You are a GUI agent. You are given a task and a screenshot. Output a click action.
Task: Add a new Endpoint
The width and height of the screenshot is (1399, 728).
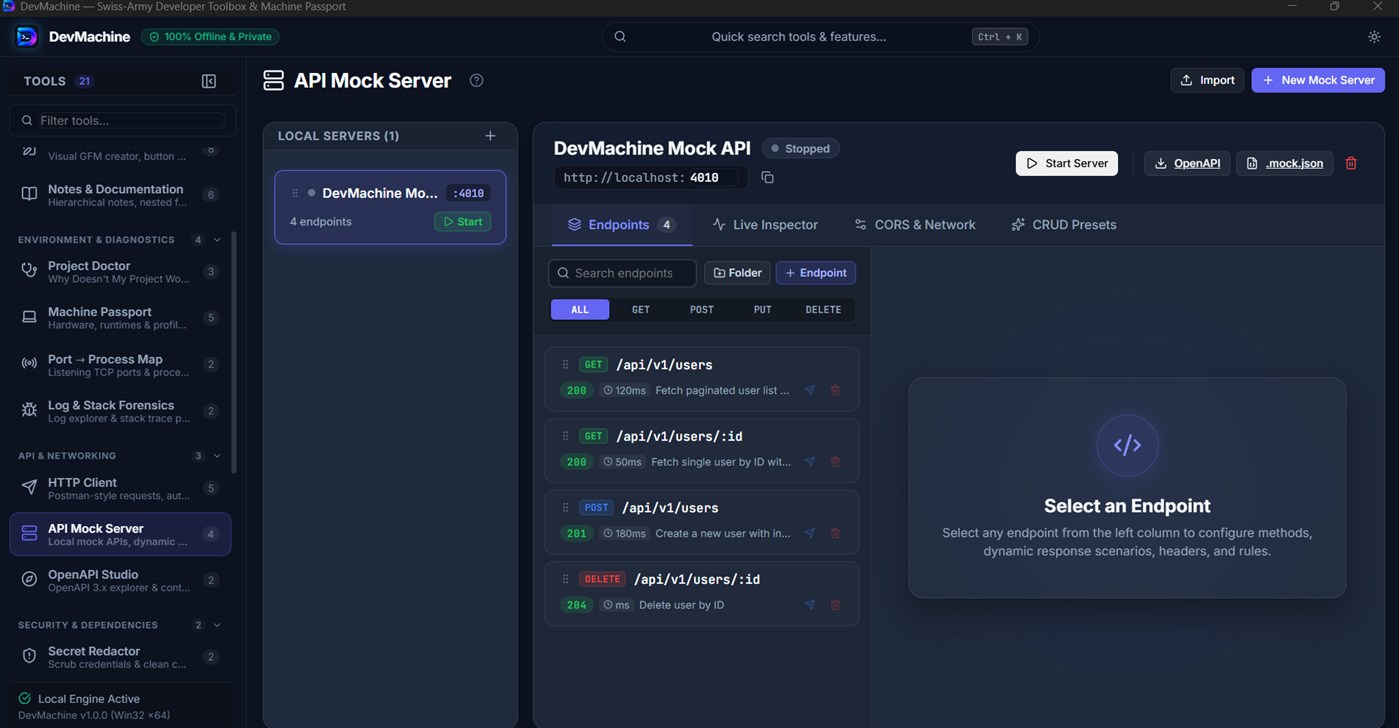[x=816, y=273]
